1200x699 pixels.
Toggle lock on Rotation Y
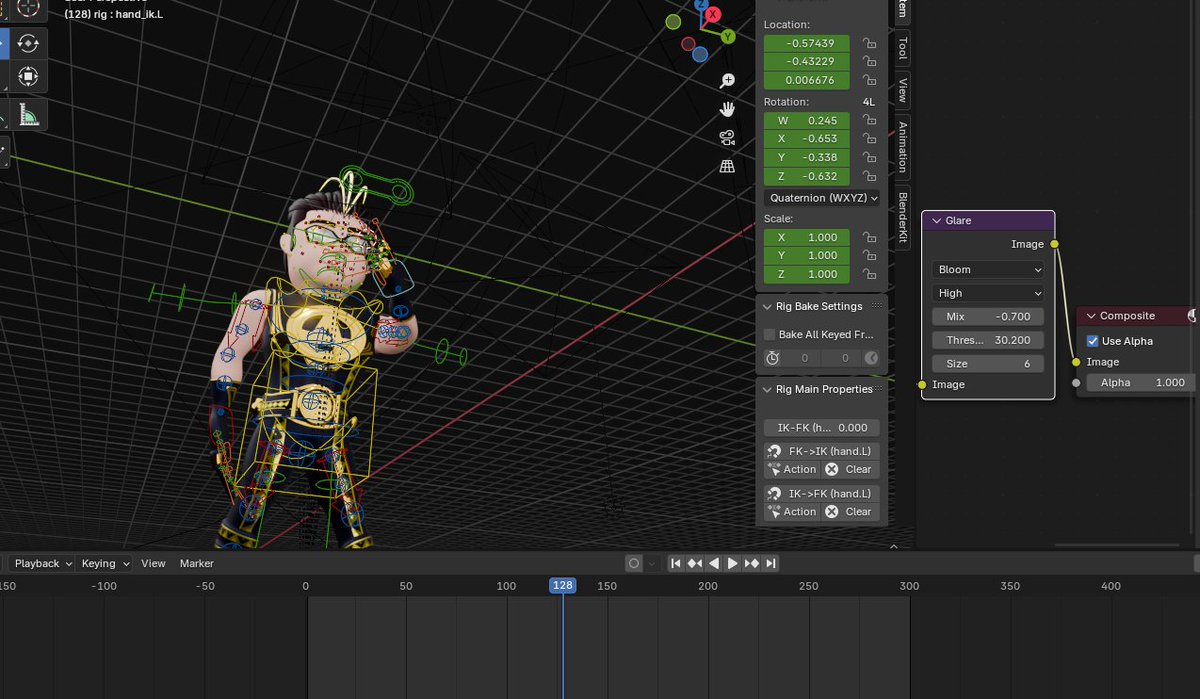[x=870, y=157]
